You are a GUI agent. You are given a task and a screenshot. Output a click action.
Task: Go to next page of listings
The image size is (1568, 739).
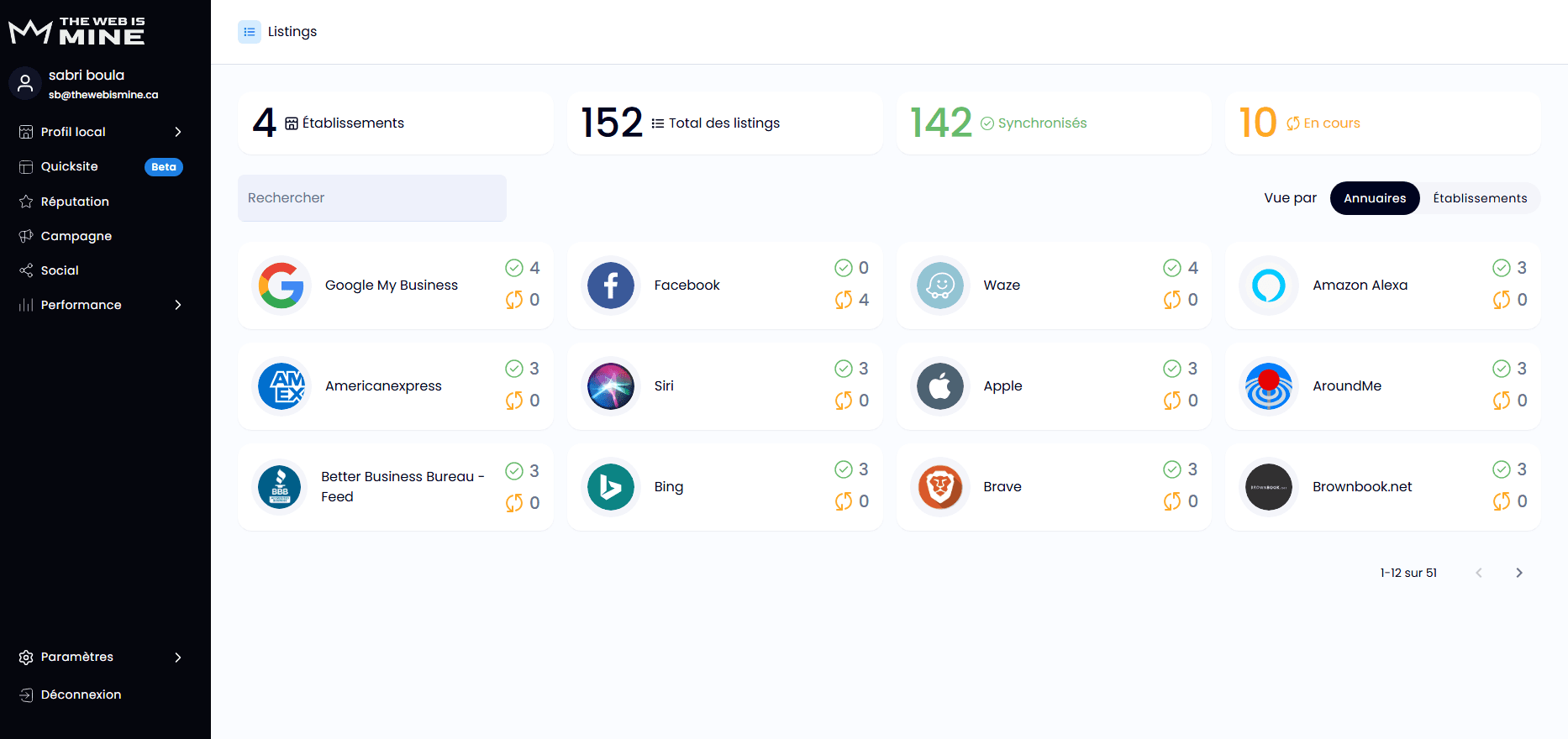coord(1519,573)
